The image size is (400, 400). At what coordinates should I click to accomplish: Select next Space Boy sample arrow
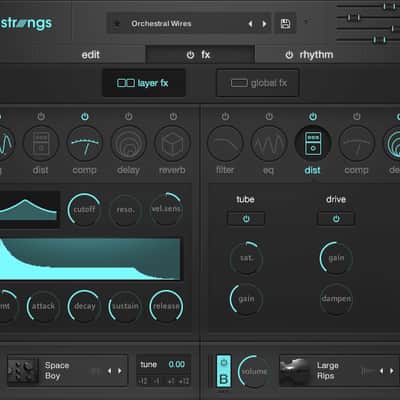[x=120, y=371]
